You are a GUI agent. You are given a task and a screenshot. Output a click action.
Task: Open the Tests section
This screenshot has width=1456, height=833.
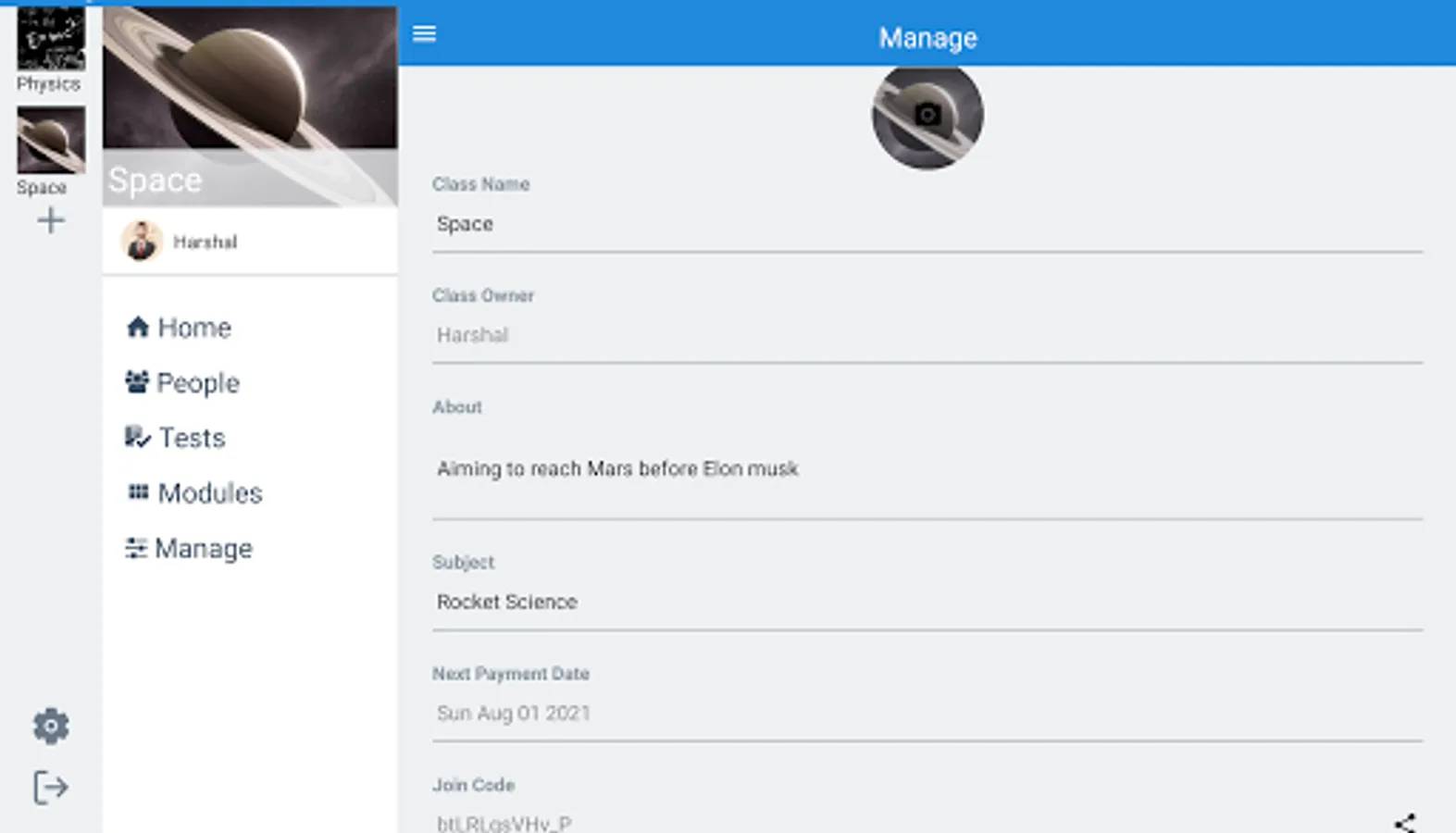(x=175, y=438)
